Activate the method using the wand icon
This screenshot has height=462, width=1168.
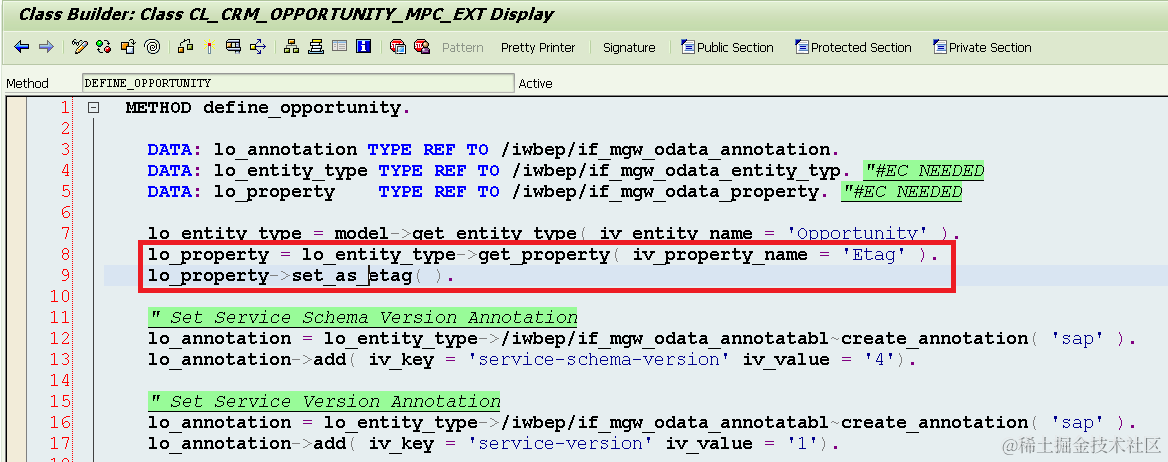pyautogui.click(x=209, y=47)
